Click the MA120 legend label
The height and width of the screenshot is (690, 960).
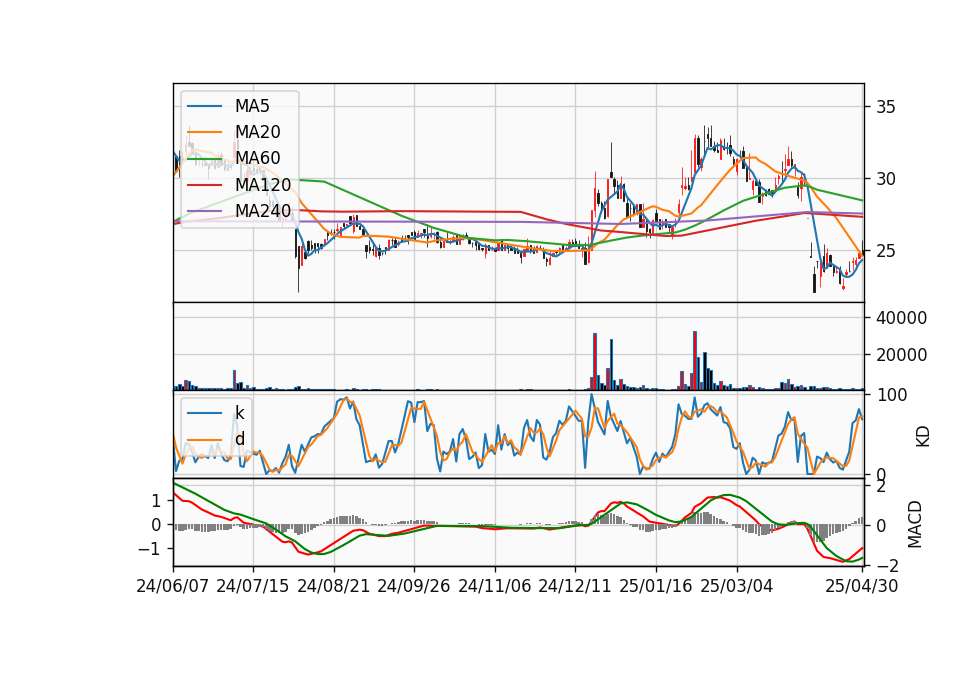[x=263, y=184]
